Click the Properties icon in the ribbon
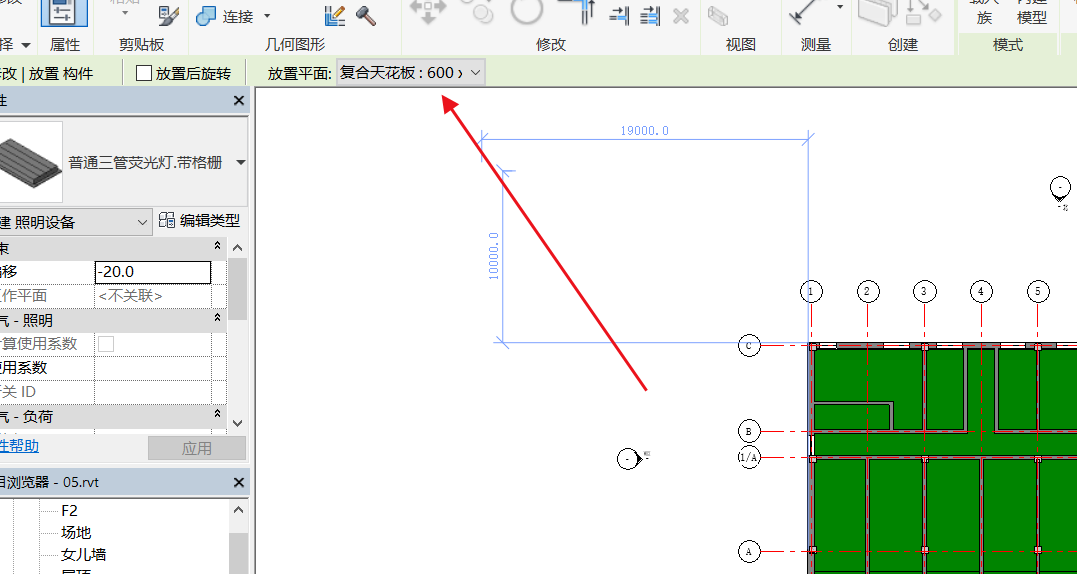The width and height of the screenshot is (1077, 574). pyautogui.click(x=63, y=14)
